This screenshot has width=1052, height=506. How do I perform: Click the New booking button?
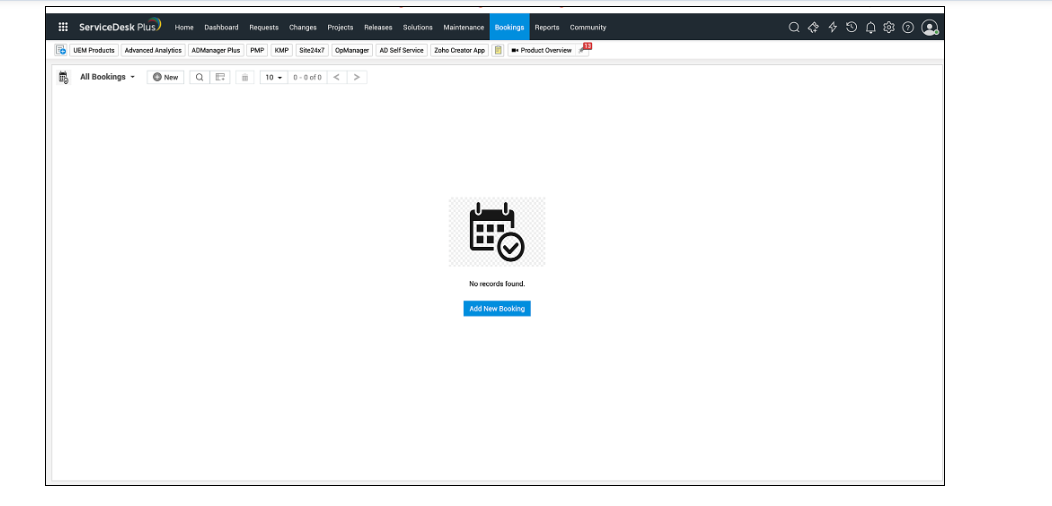tap(166, 77)
